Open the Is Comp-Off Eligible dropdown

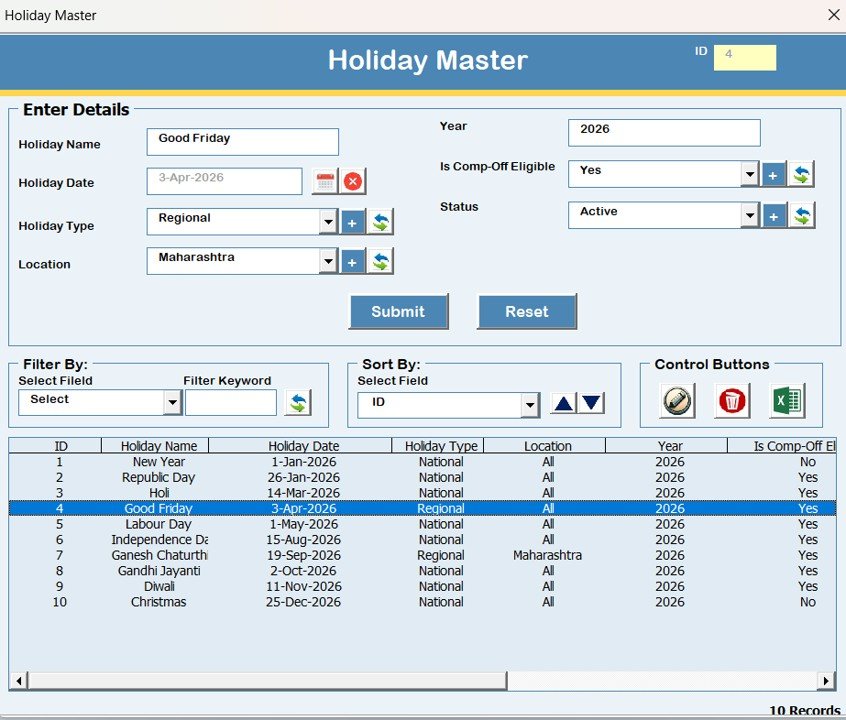click(750, 173)
